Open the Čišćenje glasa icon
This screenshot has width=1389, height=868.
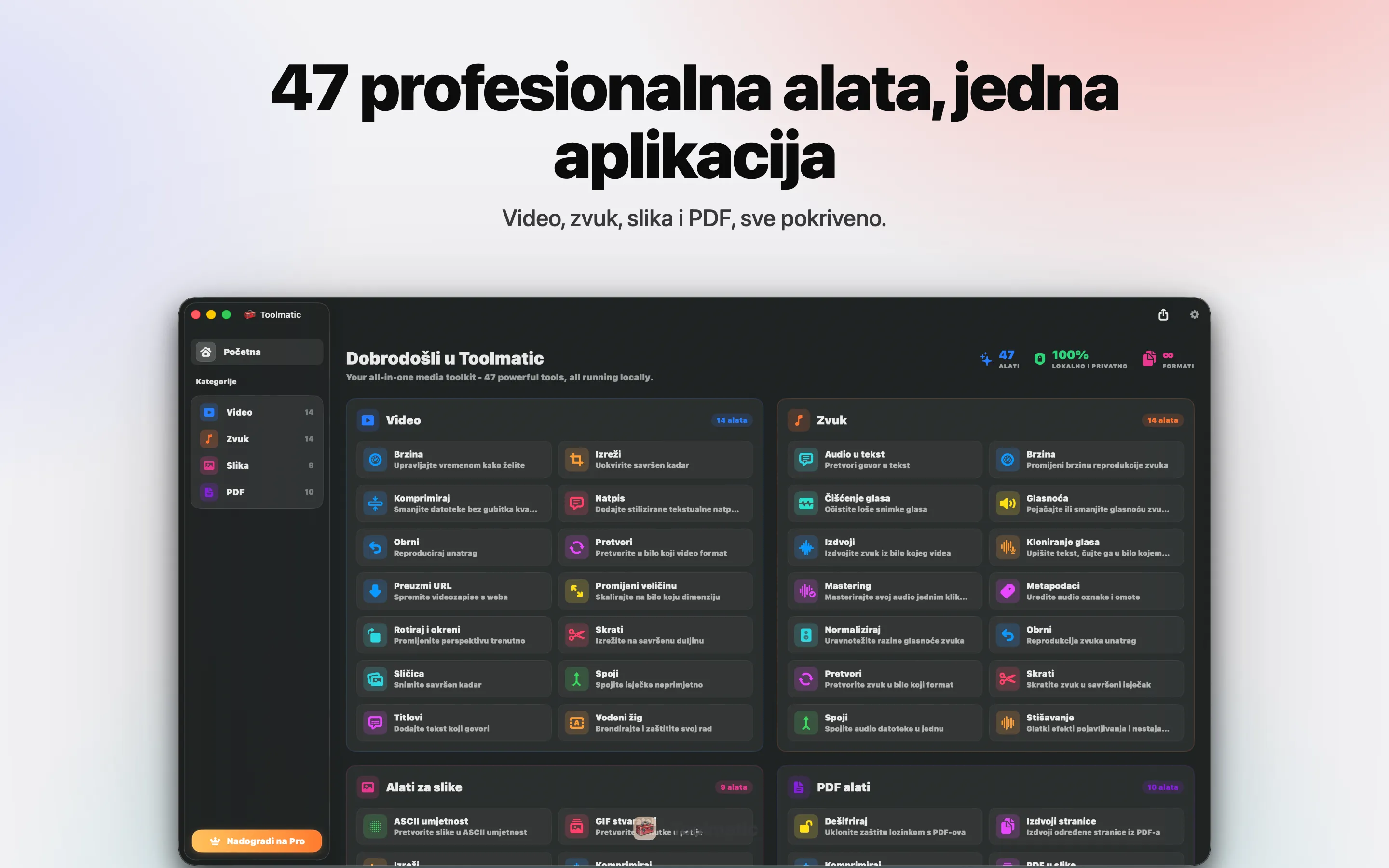click(806, 503)
